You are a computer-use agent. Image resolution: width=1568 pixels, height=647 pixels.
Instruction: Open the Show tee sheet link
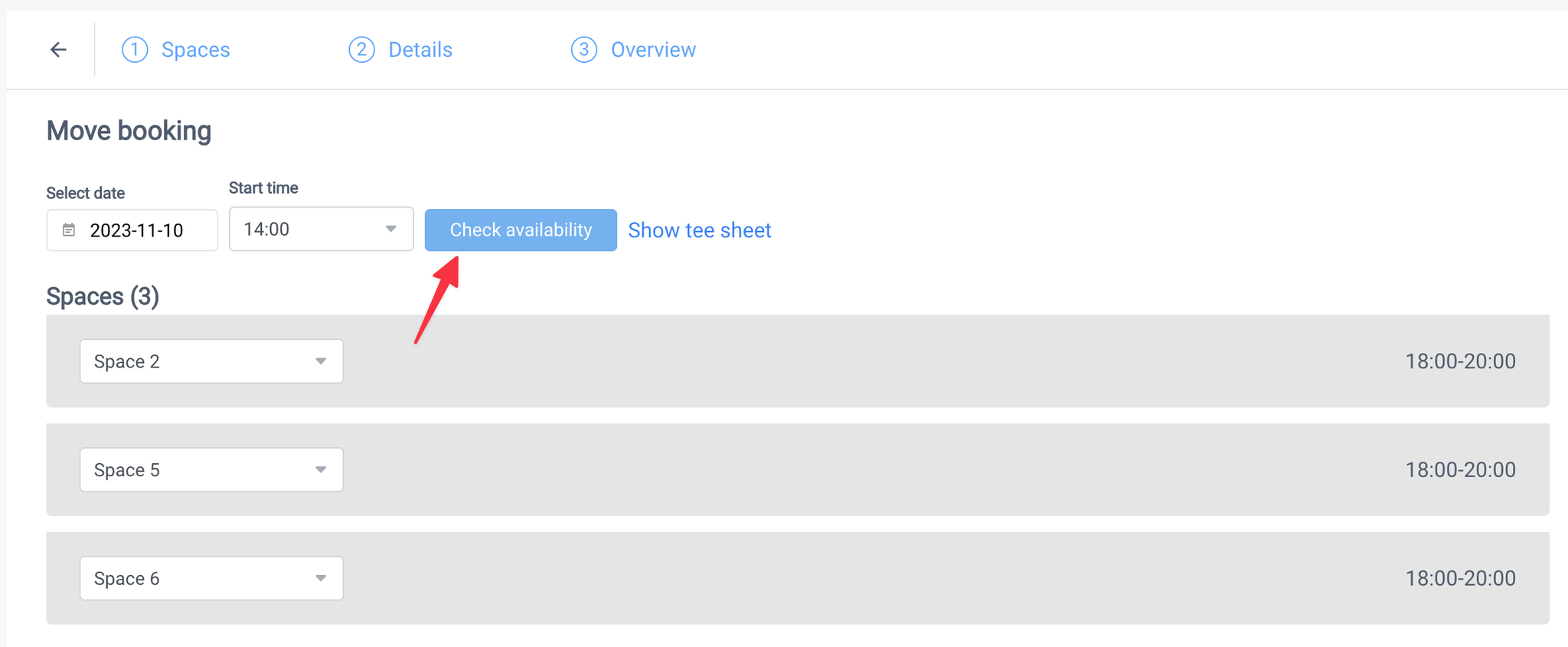point(700,230)
